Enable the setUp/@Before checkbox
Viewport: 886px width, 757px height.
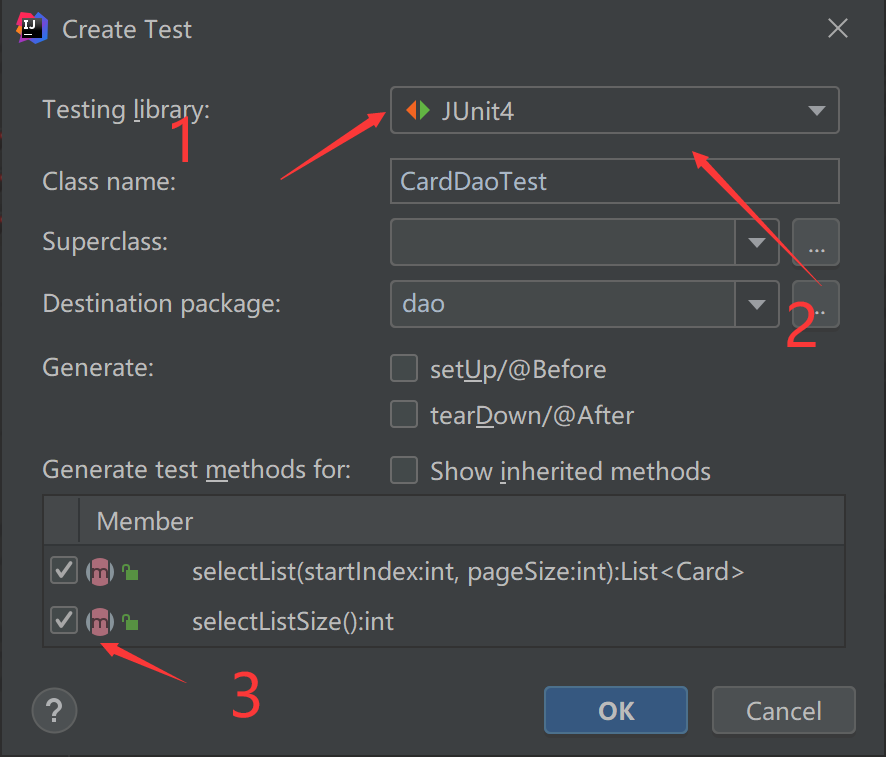(404, 369)
